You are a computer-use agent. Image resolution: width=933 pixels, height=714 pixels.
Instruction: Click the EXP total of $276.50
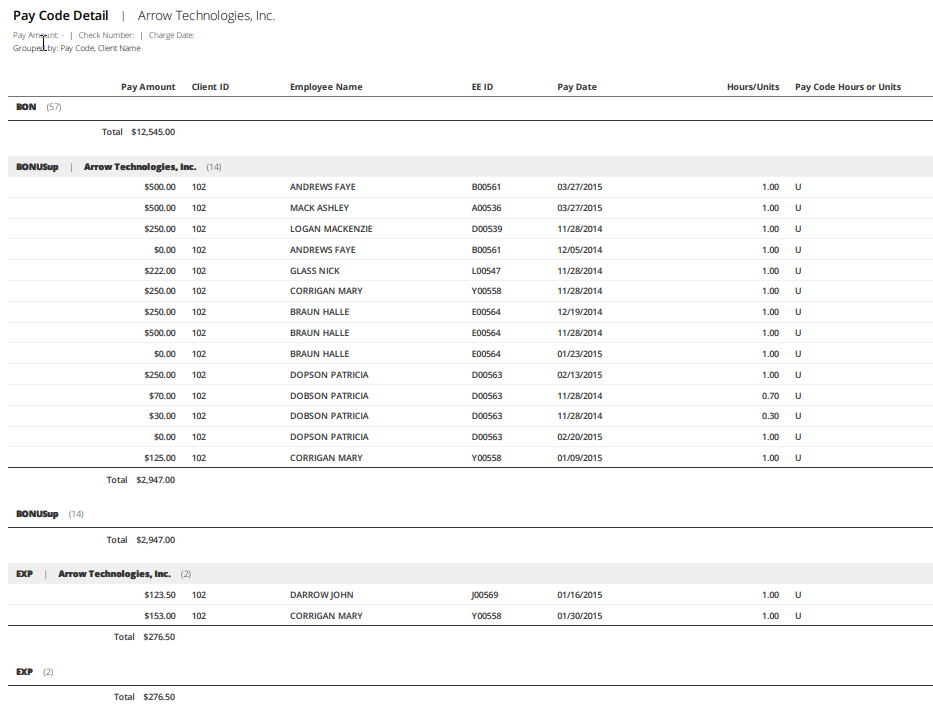coord(156,636)
